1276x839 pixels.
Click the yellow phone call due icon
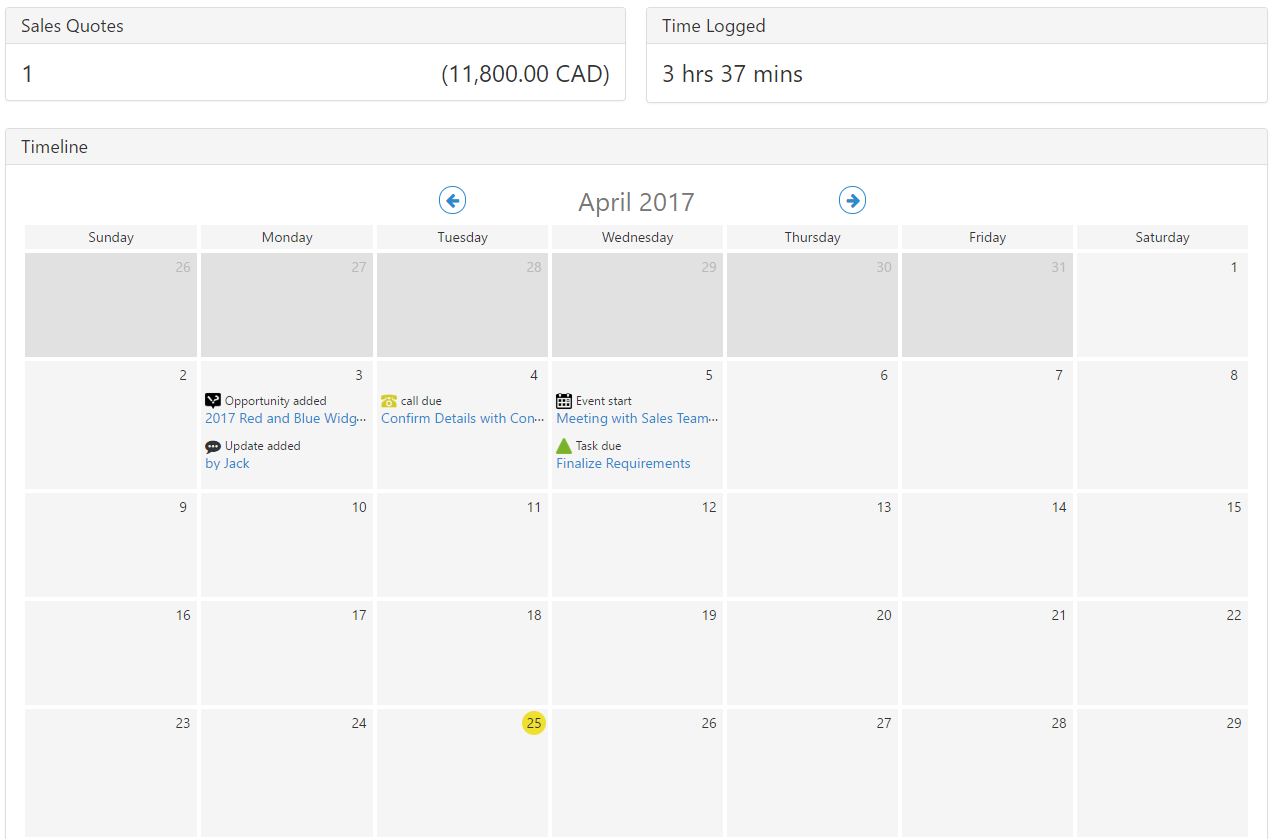(389, 401)
